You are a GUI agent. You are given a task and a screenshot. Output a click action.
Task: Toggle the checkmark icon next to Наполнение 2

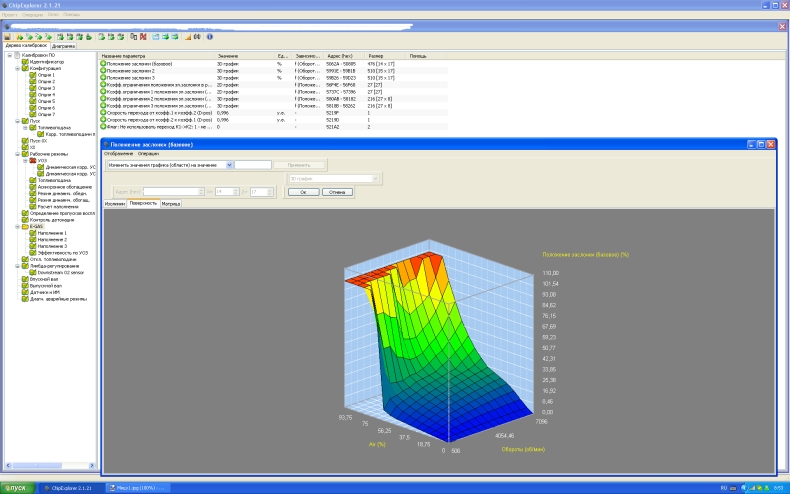(x=32, y=240)
